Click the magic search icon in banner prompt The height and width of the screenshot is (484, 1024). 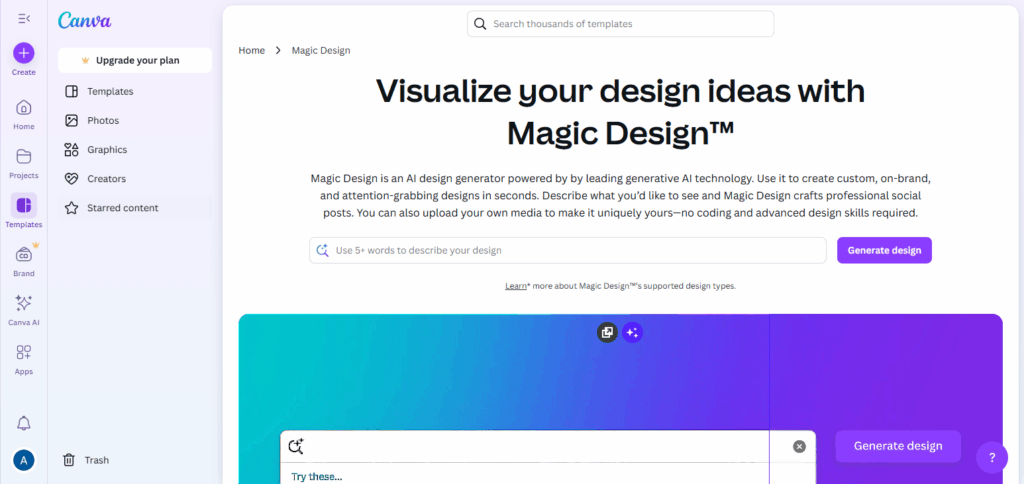(x=296, y=447)
